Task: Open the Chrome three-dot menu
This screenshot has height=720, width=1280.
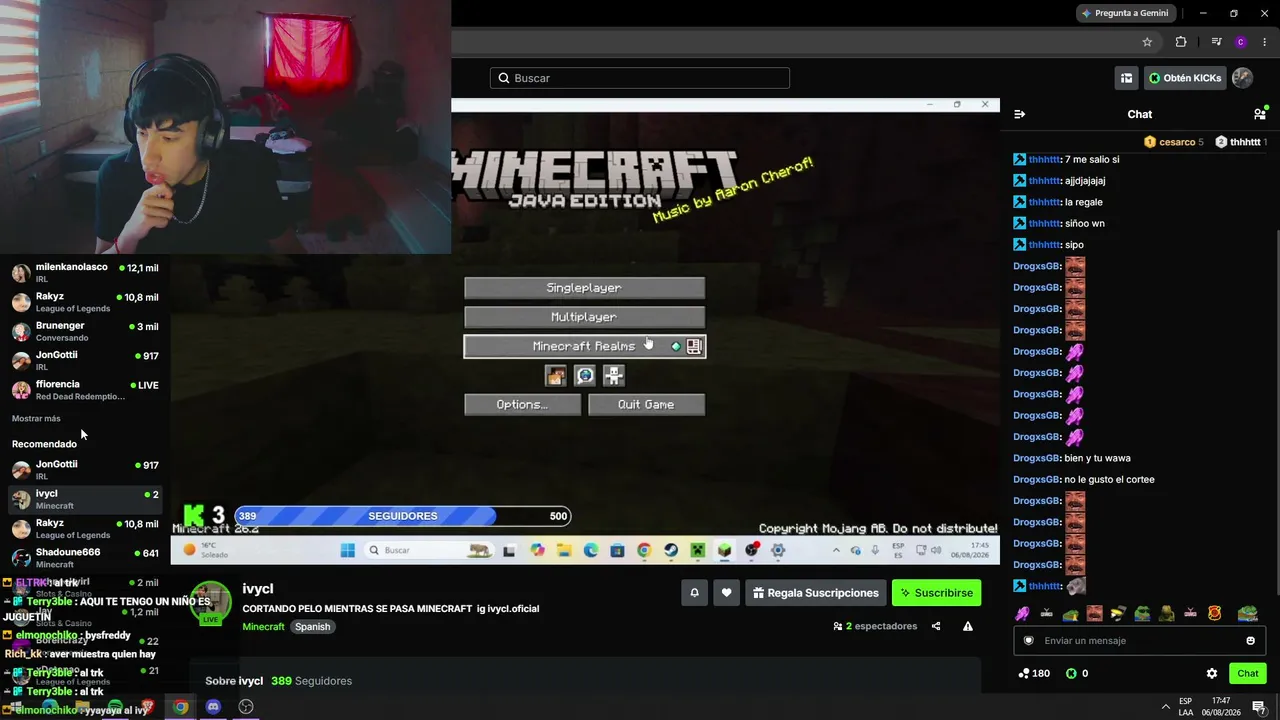Action: coord(1265,42)
